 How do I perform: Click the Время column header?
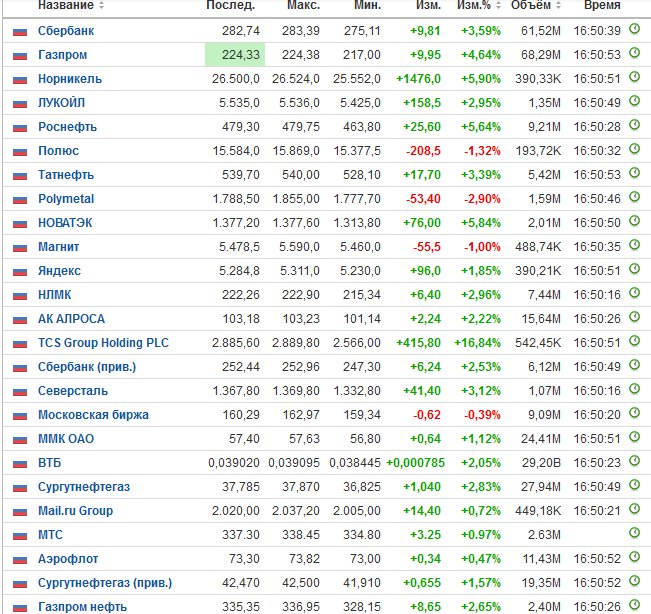click(602, 5)
